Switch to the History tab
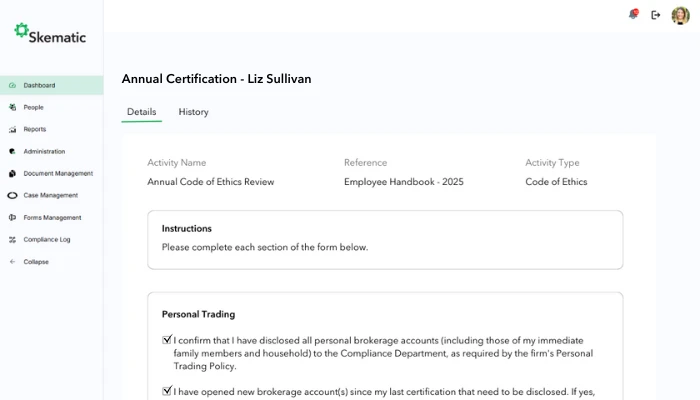This screenshot has height=400, width=700. coord(193,112)
